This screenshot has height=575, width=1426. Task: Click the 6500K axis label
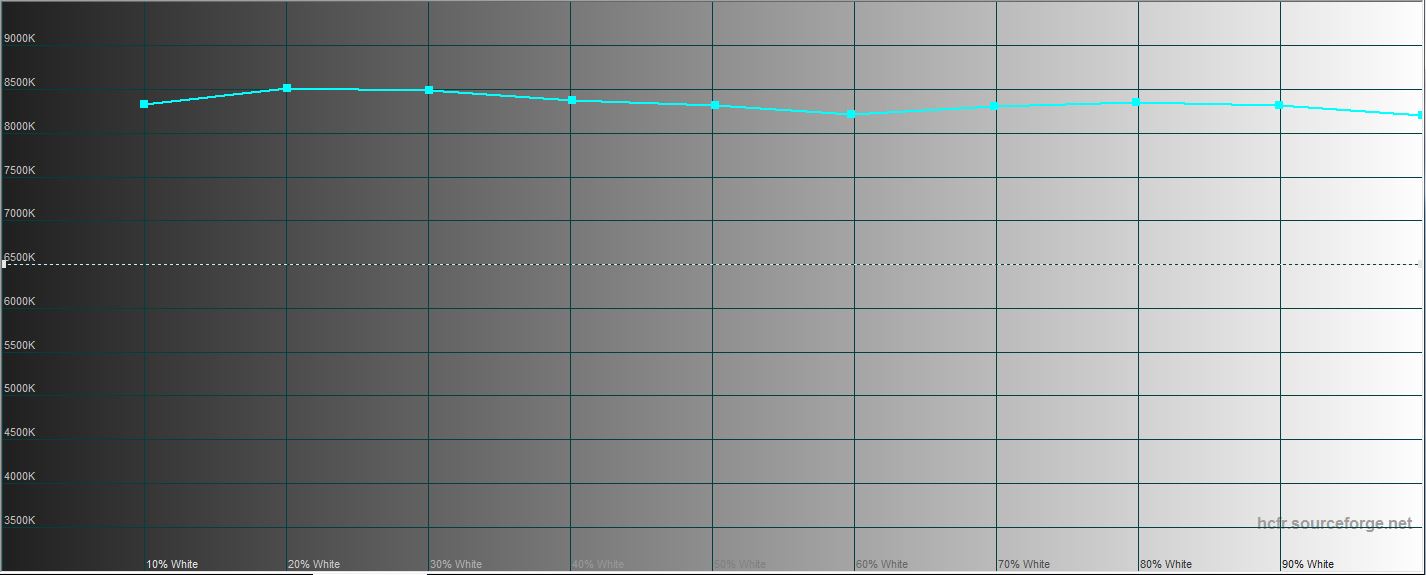[x=20, y=257]
